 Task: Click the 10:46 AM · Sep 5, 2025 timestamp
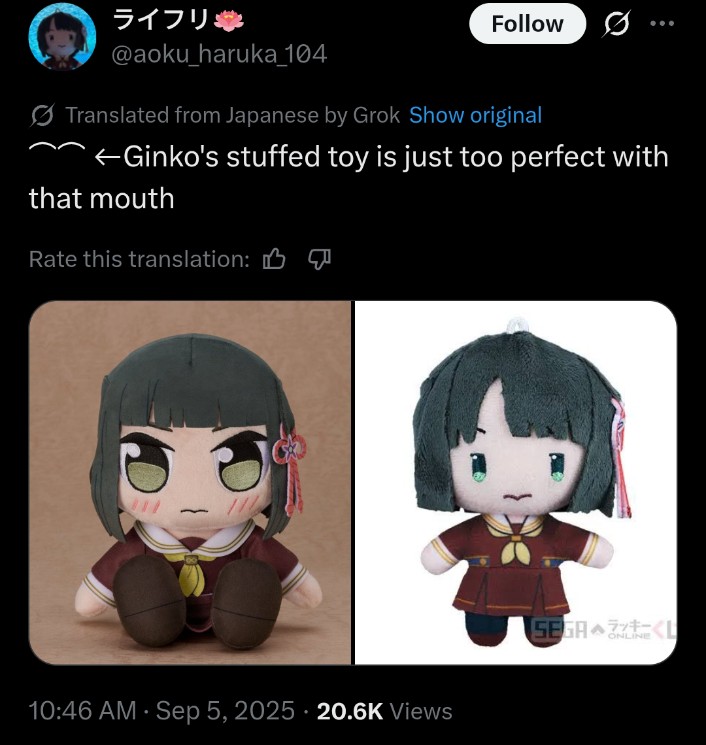(x=162, y=711)
